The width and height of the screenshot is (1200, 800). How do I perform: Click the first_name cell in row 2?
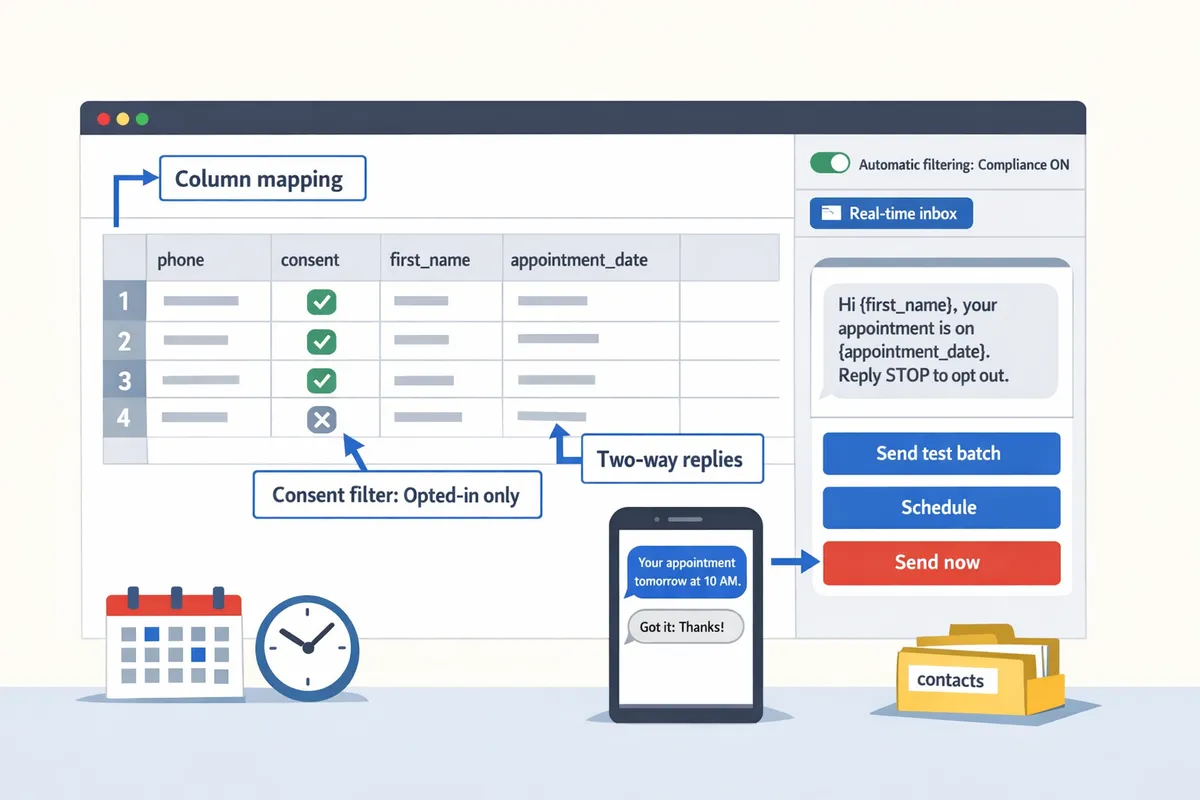coord(441,341)
